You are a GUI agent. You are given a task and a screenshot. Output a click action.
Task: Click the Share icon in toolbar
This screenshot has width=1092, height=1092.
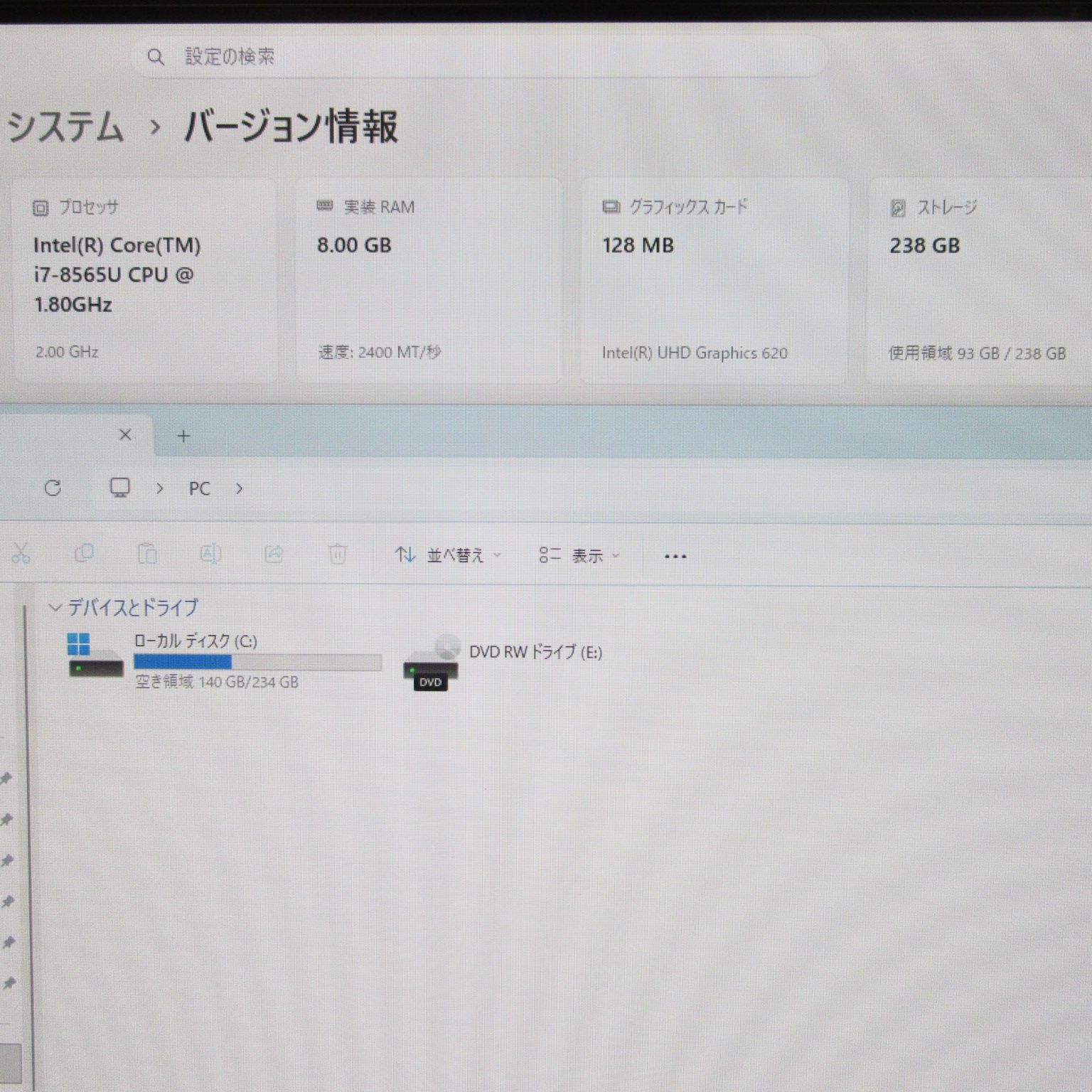click(274, 553)
